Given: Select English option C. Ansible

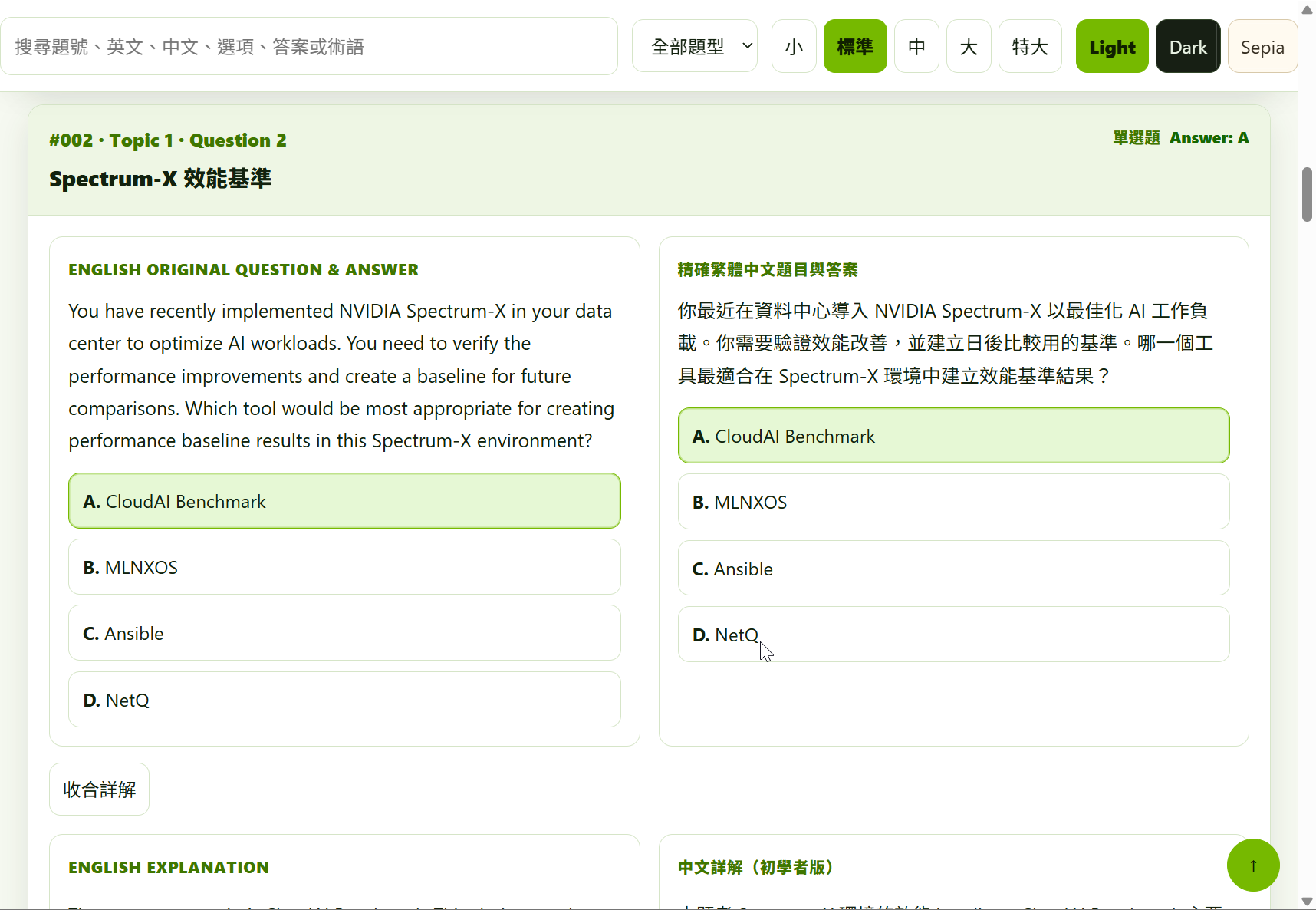Looking at the screenshot, I should 344,632.
